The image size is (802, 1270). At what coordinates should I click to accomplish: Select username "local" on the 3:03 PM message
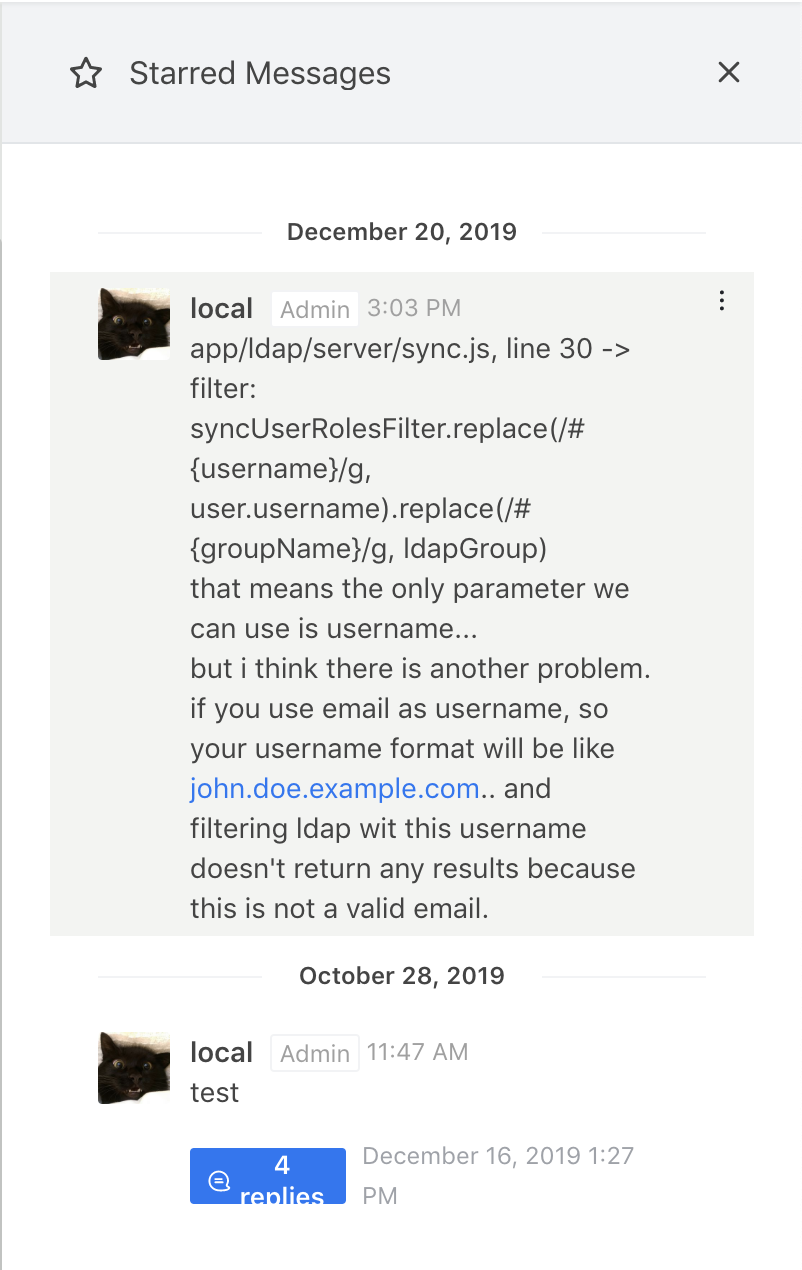221,308
